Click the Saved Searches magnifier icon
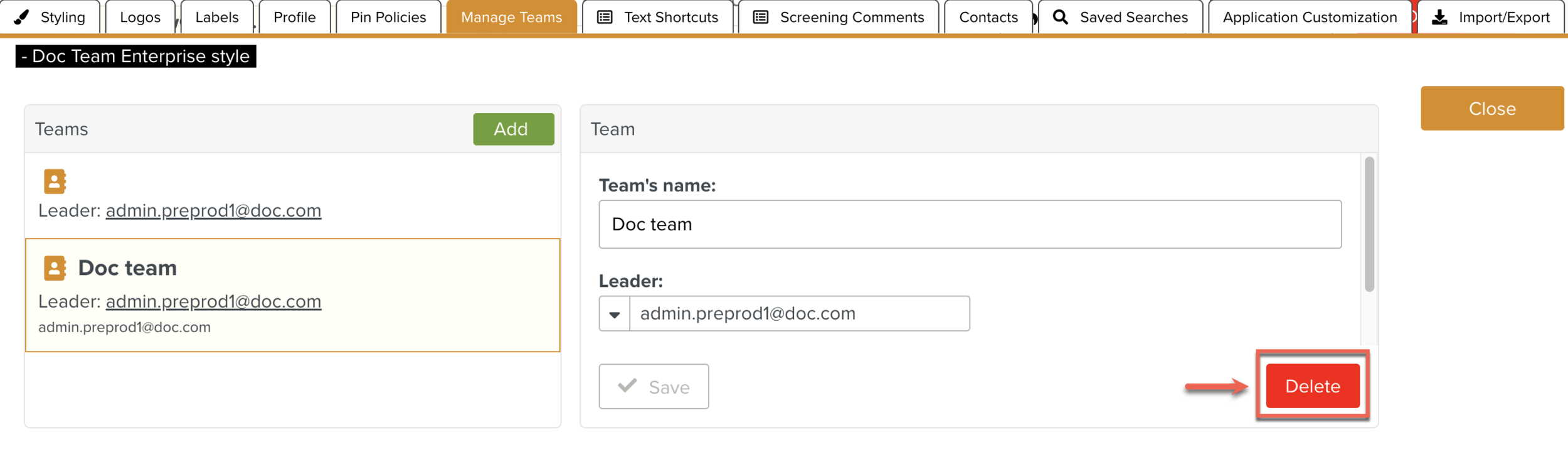Image resolution: width=1568 pixels, height=469 pixels. pos(1060,17)
